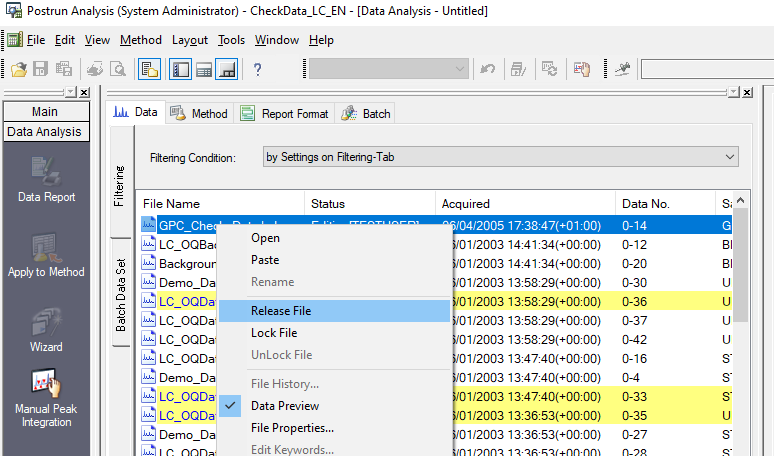Open the Filtering Condition dropdown

point(501,157)
